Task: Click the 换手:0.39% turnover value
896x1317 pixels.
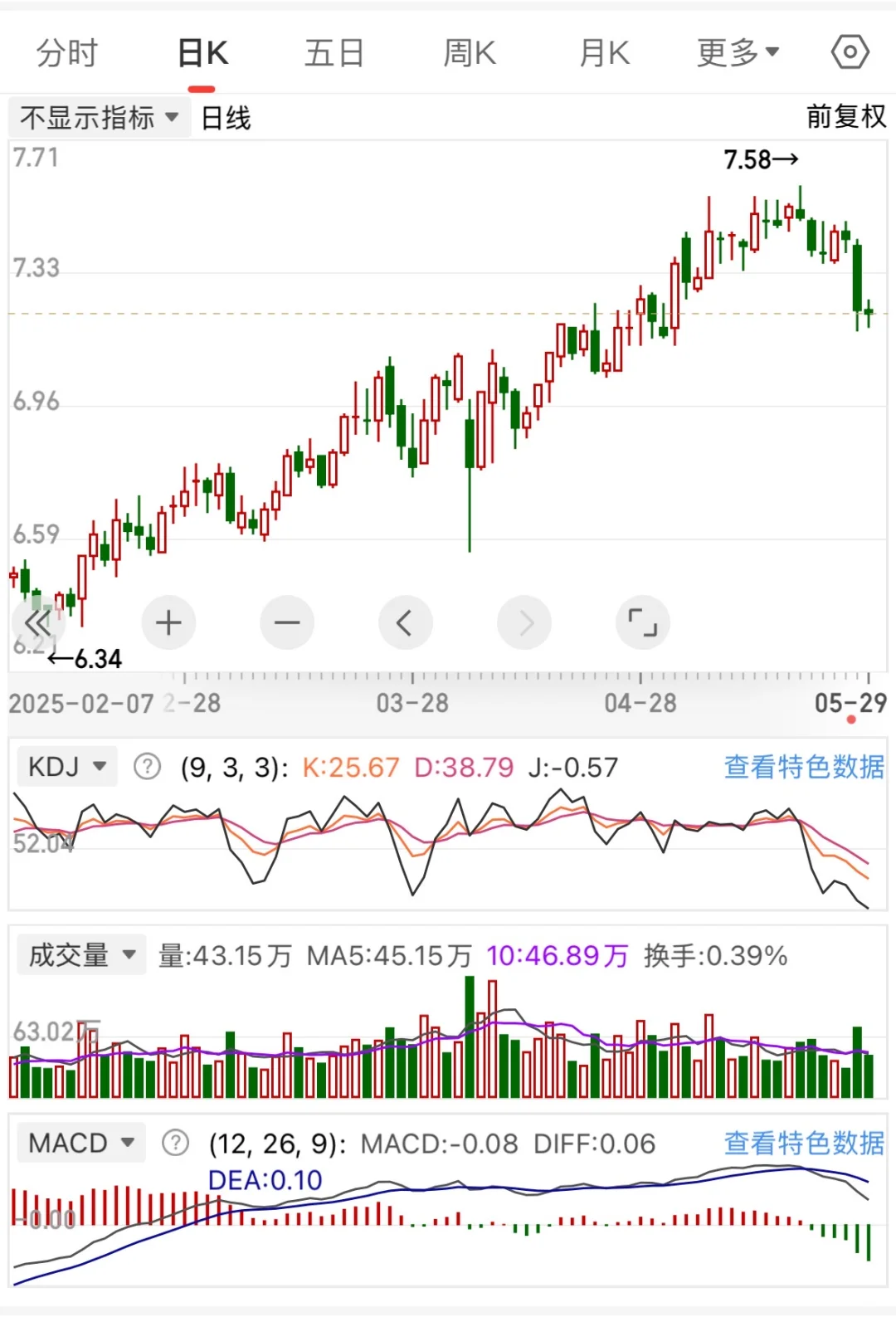Action: (716, 955)
